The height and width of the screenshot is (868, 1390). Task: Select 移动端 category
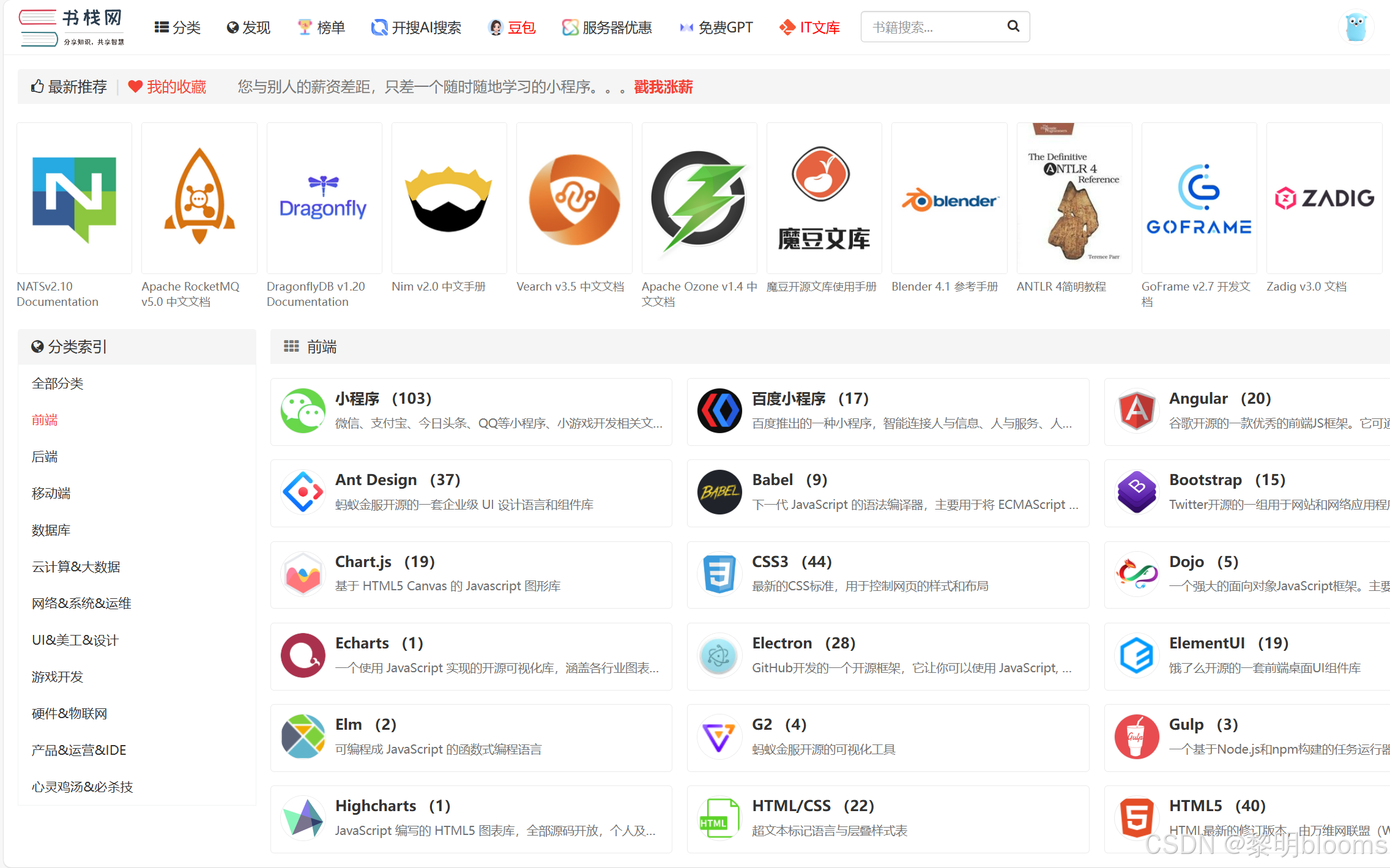point(51,494)
